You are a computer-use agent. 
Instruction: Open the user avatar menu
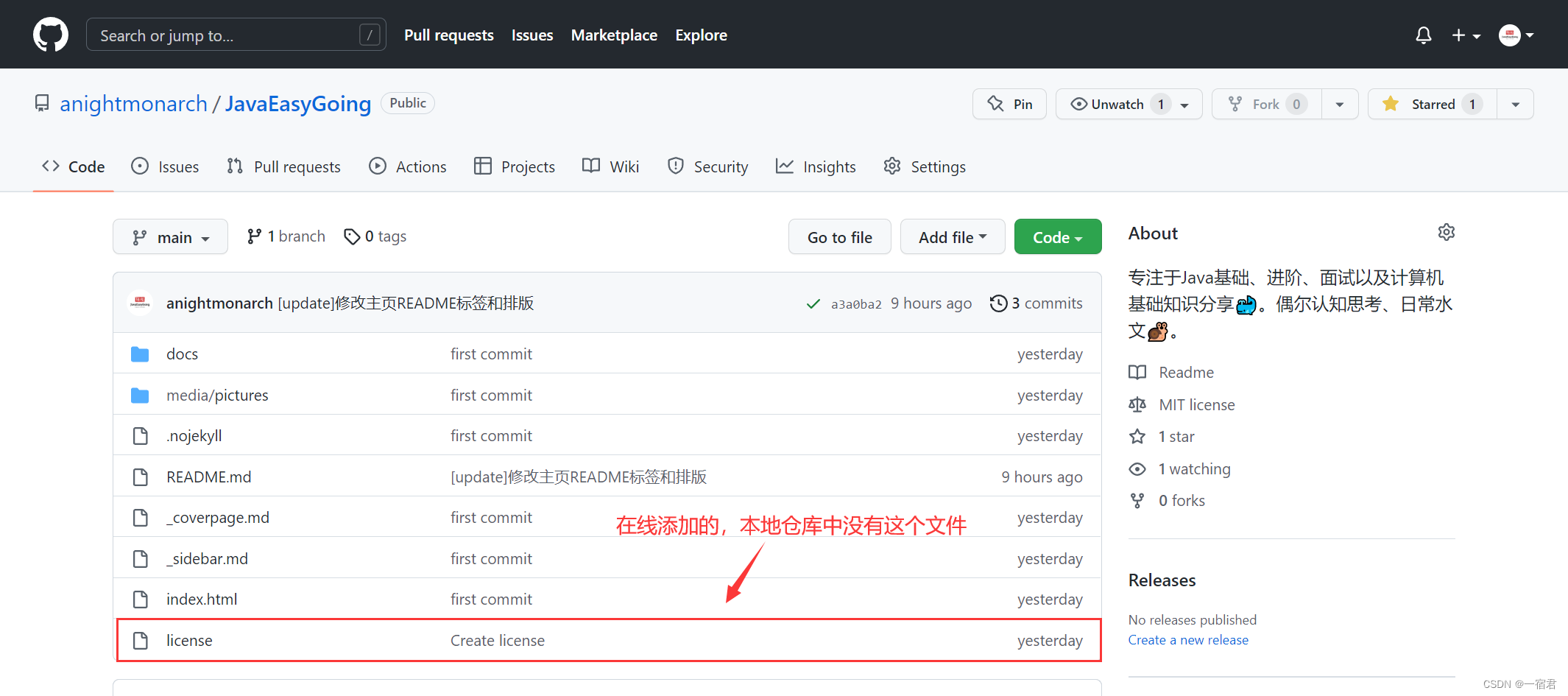coord(1516,35)
